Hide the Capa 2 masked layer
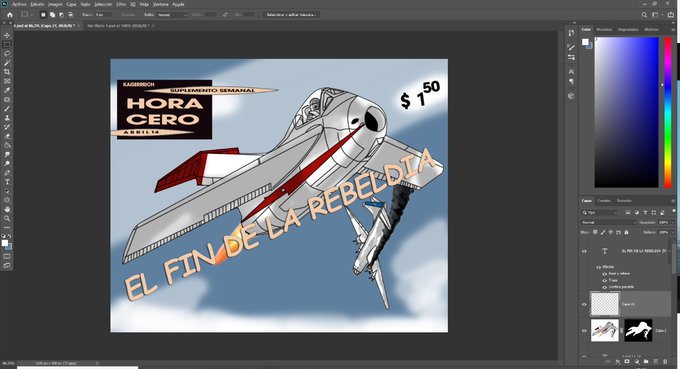This screenshot has height=369, width=680. coord(584,331)
